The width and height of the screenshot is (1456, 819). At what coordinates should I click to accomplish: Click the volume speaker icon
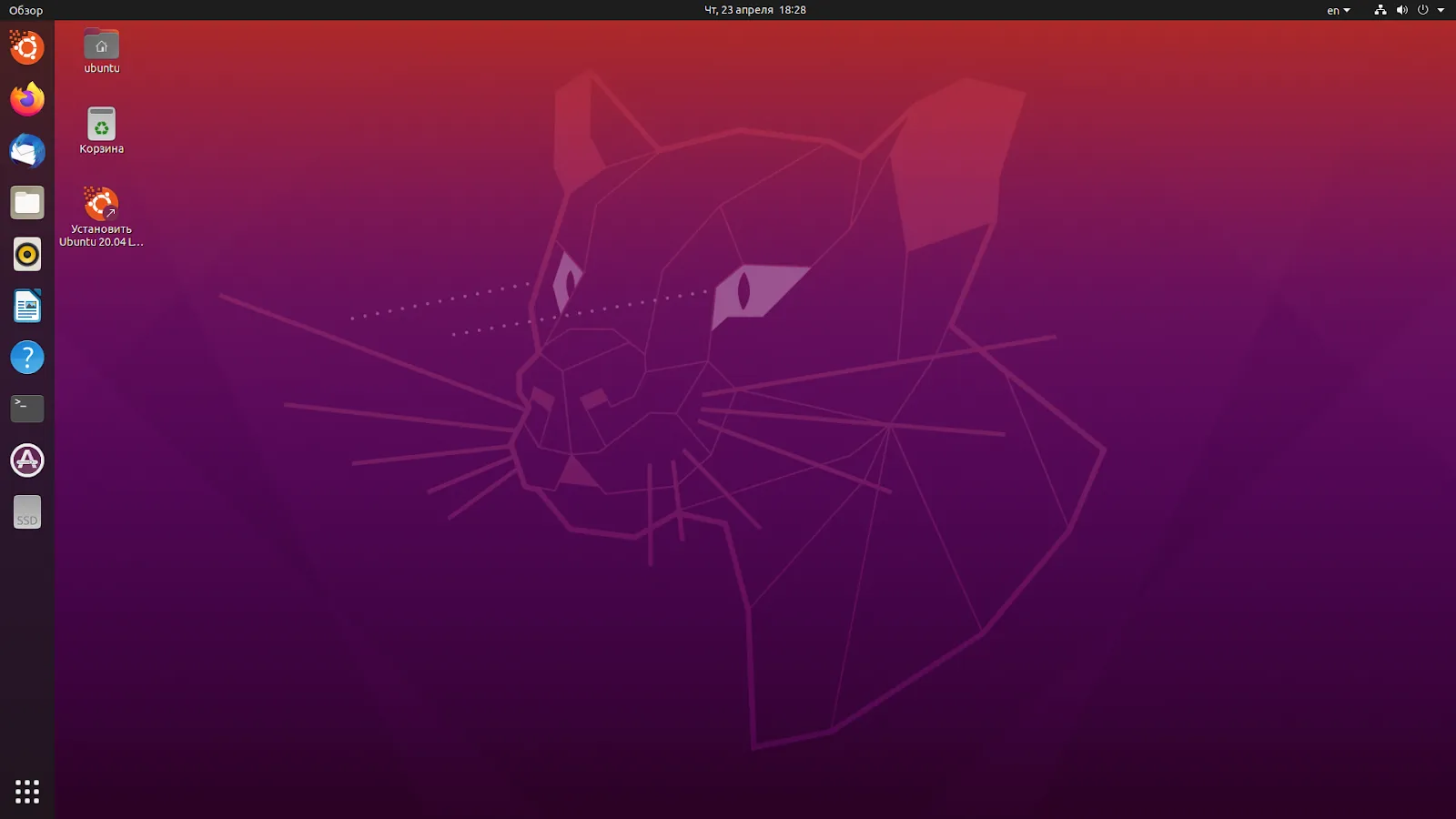(1401, 10)
